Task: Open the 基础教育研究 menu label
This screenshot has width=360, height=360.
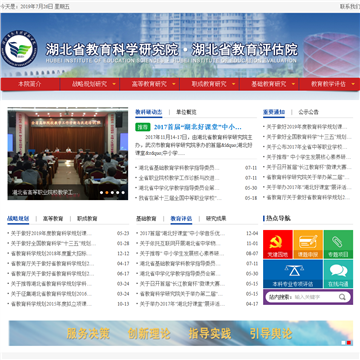Action: point(269,84)
